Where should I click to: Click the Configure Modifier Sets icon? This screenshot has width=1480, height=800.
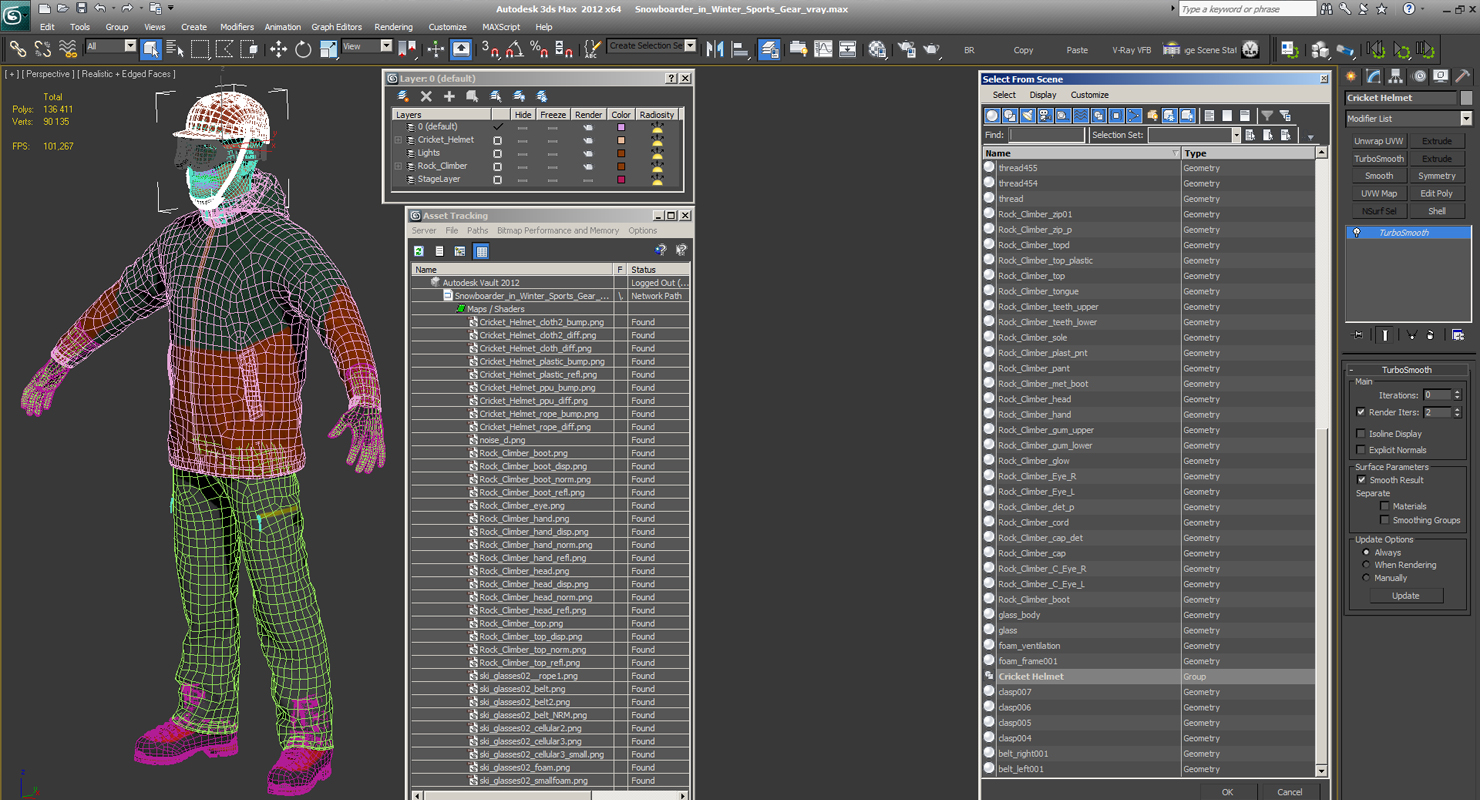(1458, 335)
